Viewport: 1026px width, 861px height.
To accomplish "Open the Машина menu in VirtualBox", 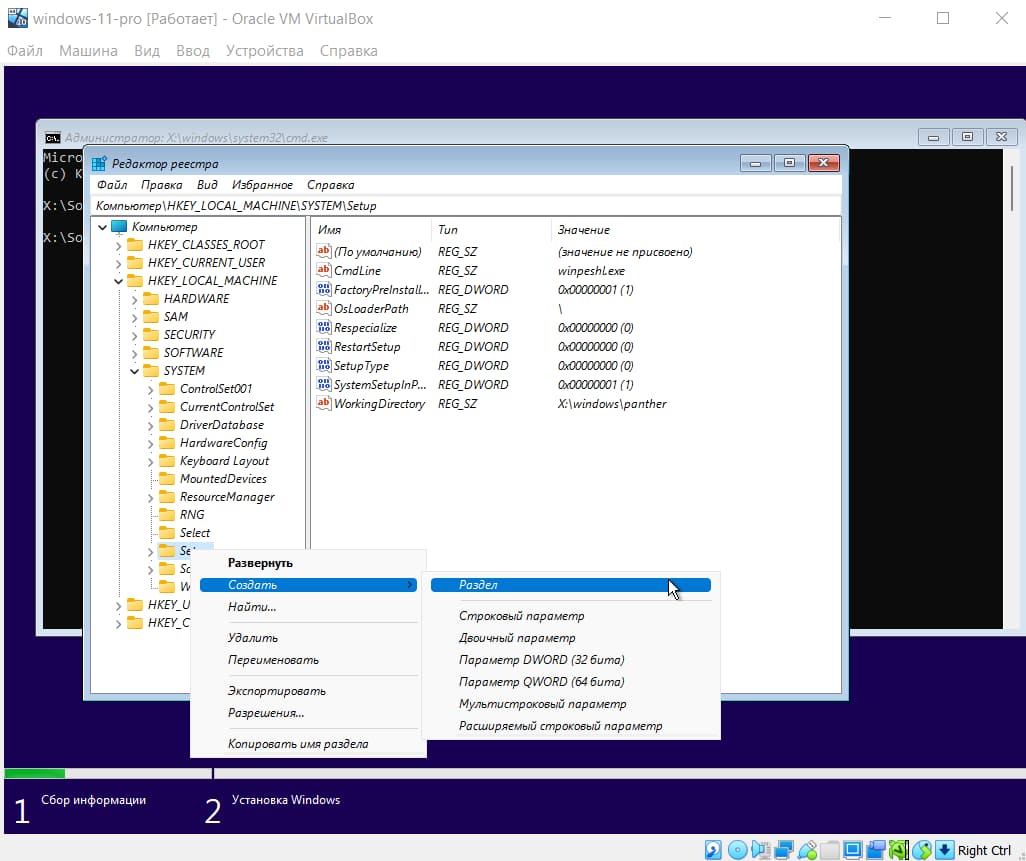I will click(x=88, y=50).
